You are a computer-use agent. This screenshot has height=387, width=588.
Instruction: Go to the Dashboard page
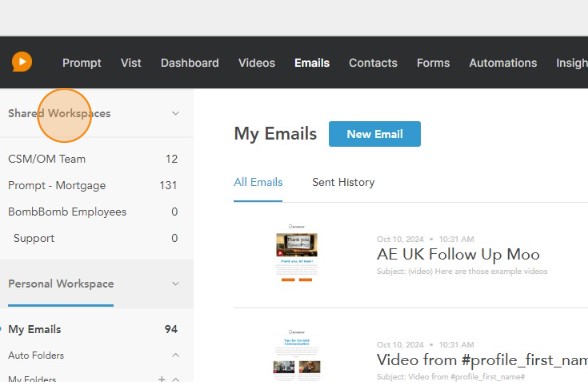coord(190,63)
